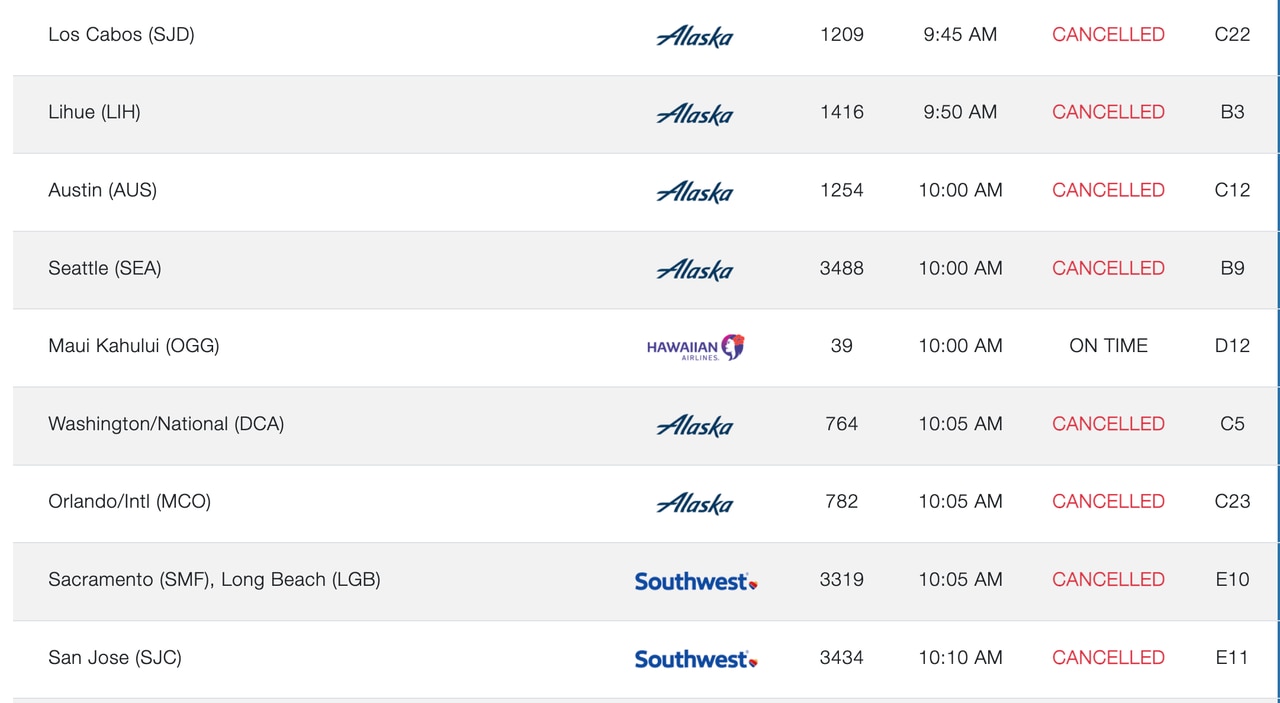Image resolution: width=1280 pixels, height=703 pixels.
Task: Click the Alaska logo in the Los Cabos row
Action: pos(695,36)
